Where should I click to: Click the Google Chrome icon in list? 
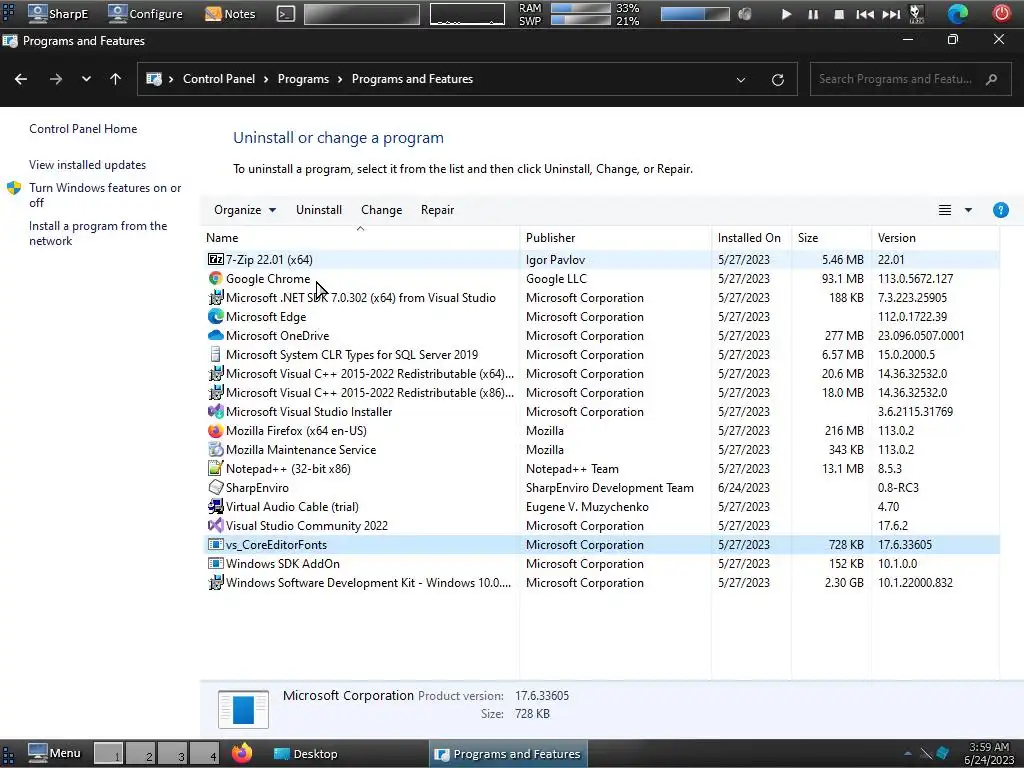(x=216, y=278)
